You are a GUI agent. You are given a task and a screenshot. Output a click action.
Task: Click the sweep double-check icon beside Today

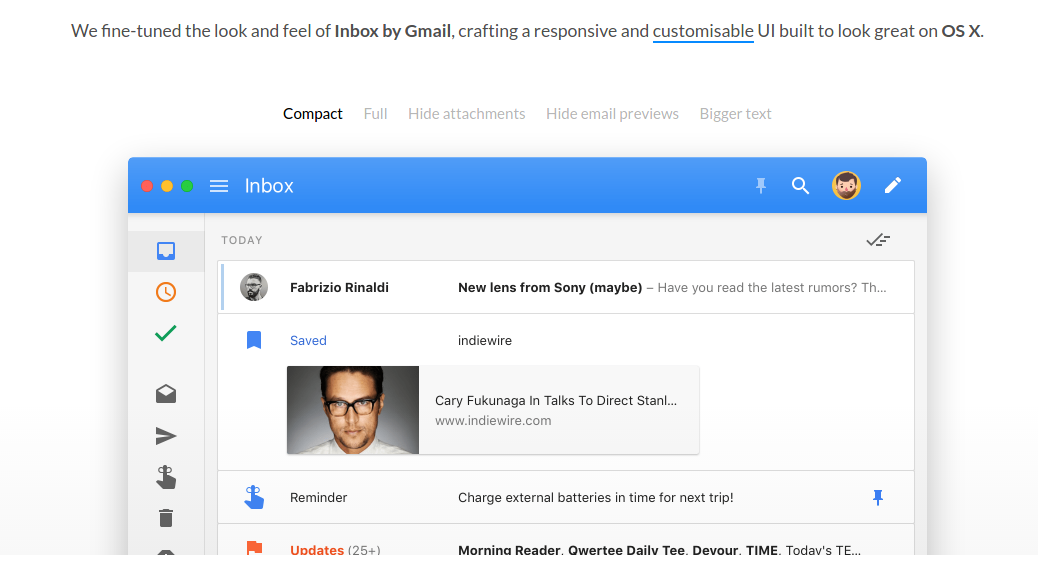click(x=878, y=240)
